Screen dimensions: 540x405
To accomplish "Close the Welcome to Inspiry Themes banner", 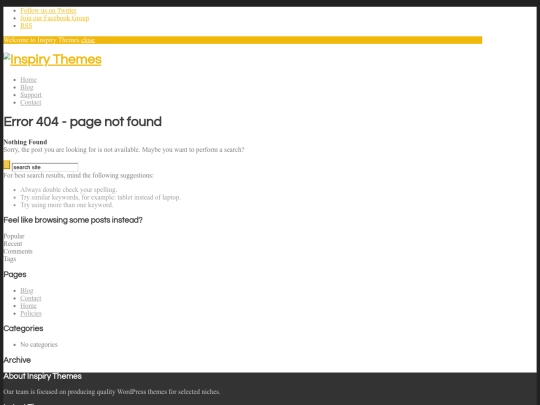I will pyautogui.click(x=88, y=40).
